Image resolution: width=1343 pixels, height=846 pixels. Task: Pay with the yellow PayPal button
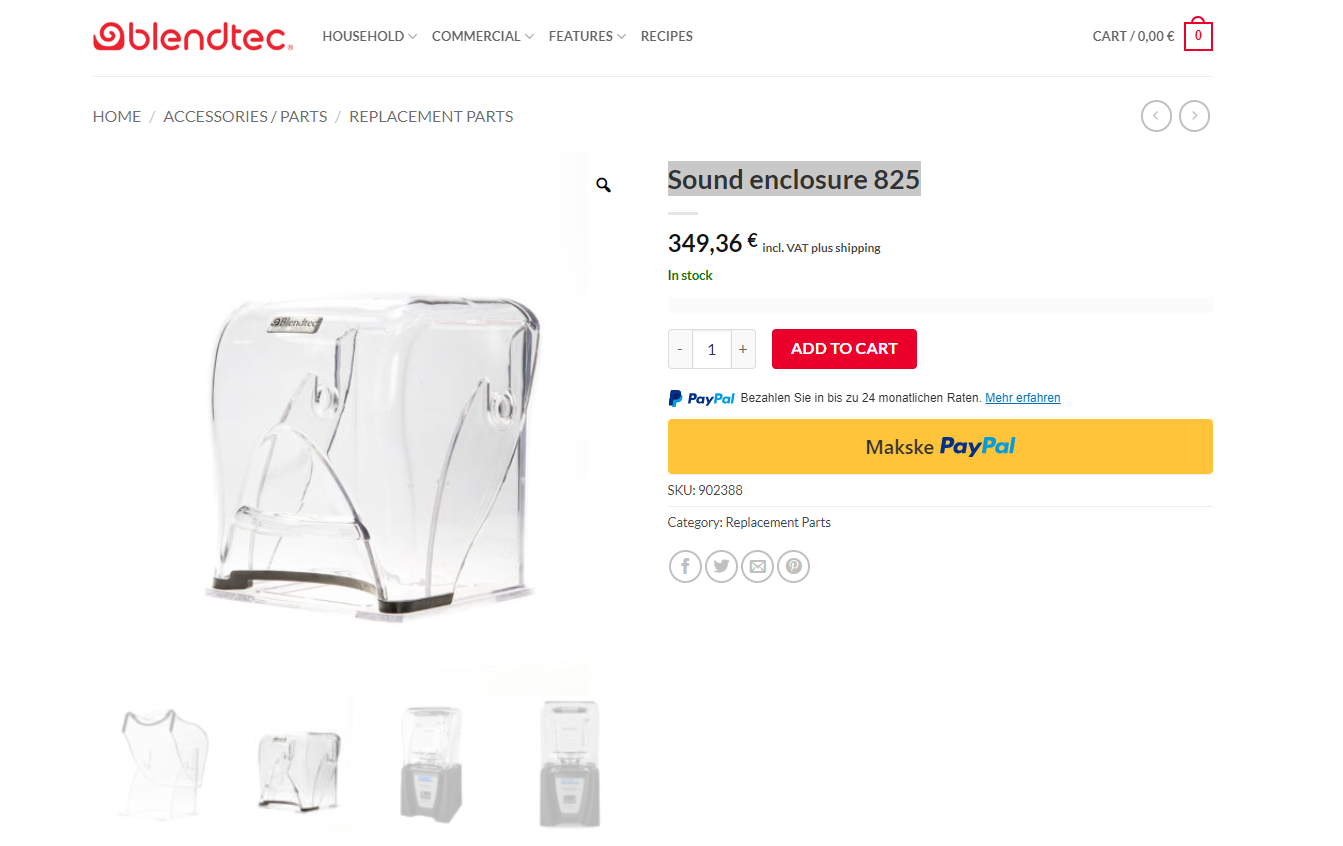pyautogui.click(x=940, y=446)
